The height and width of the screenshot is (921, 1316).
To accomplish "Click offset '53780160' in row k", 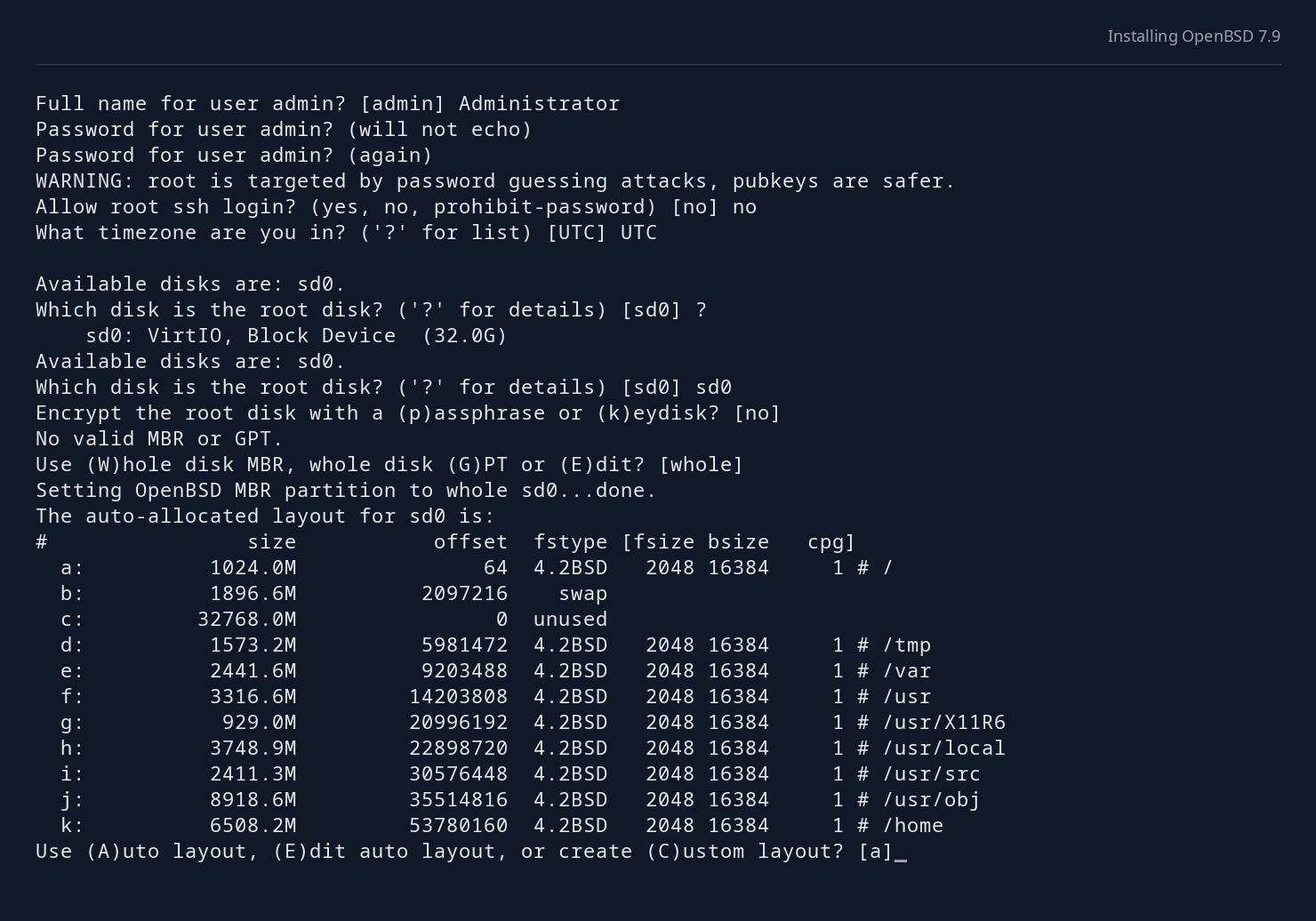I will (458, 825).
